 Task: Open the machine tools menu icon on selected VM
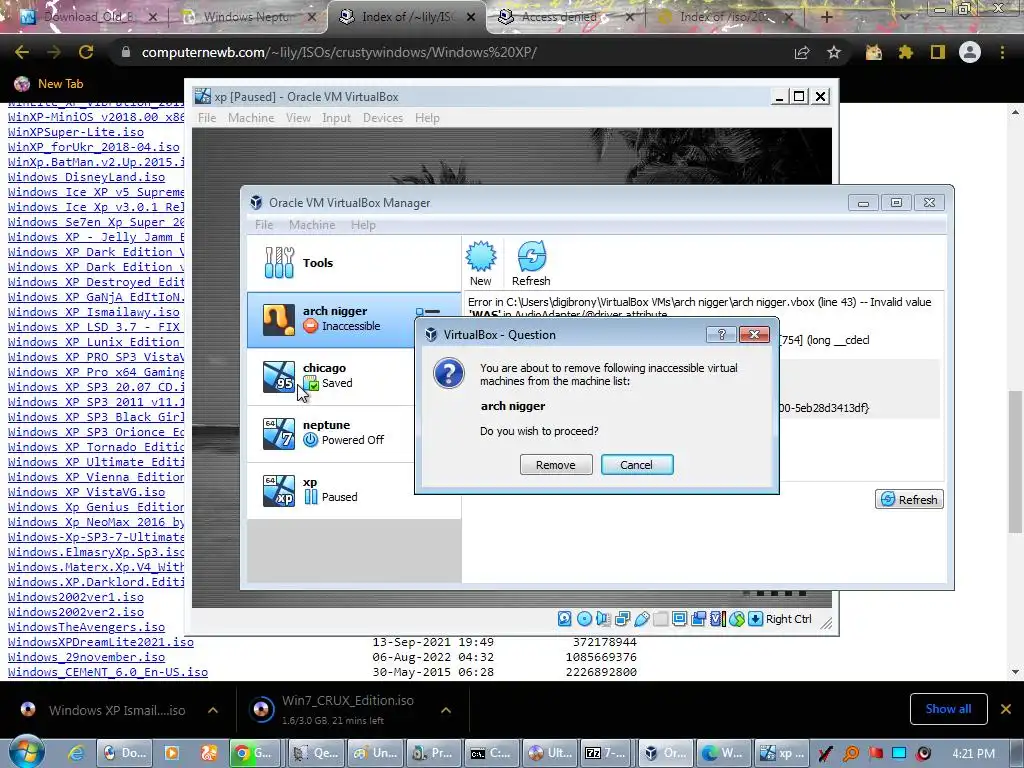coord(428,312)
